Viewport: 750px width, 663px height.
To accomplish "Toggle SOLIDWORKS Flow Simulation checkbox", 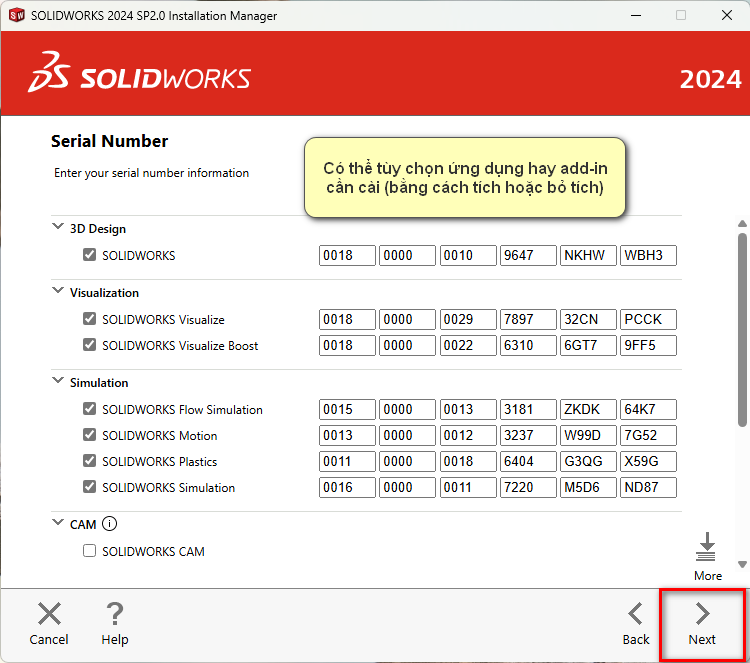I will coord(89,409).
